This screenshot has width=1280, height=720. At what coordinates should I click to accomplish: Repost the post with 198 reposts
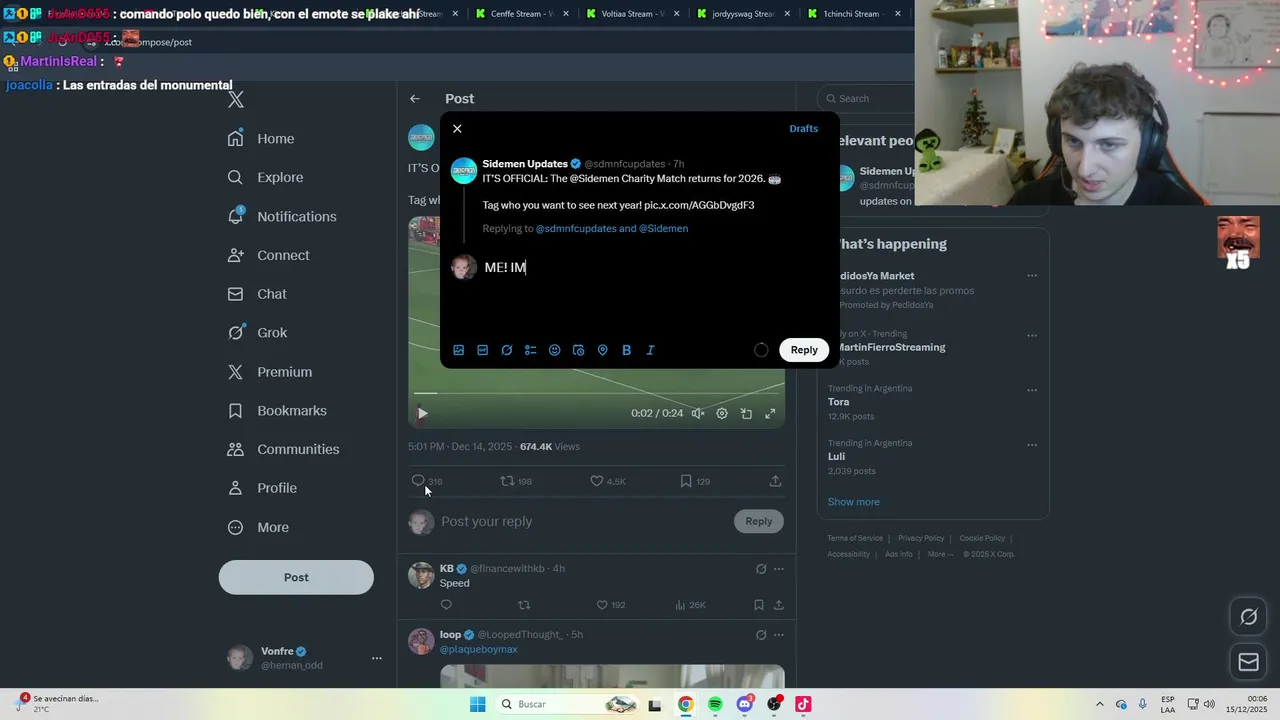click(x=507, y=481)
